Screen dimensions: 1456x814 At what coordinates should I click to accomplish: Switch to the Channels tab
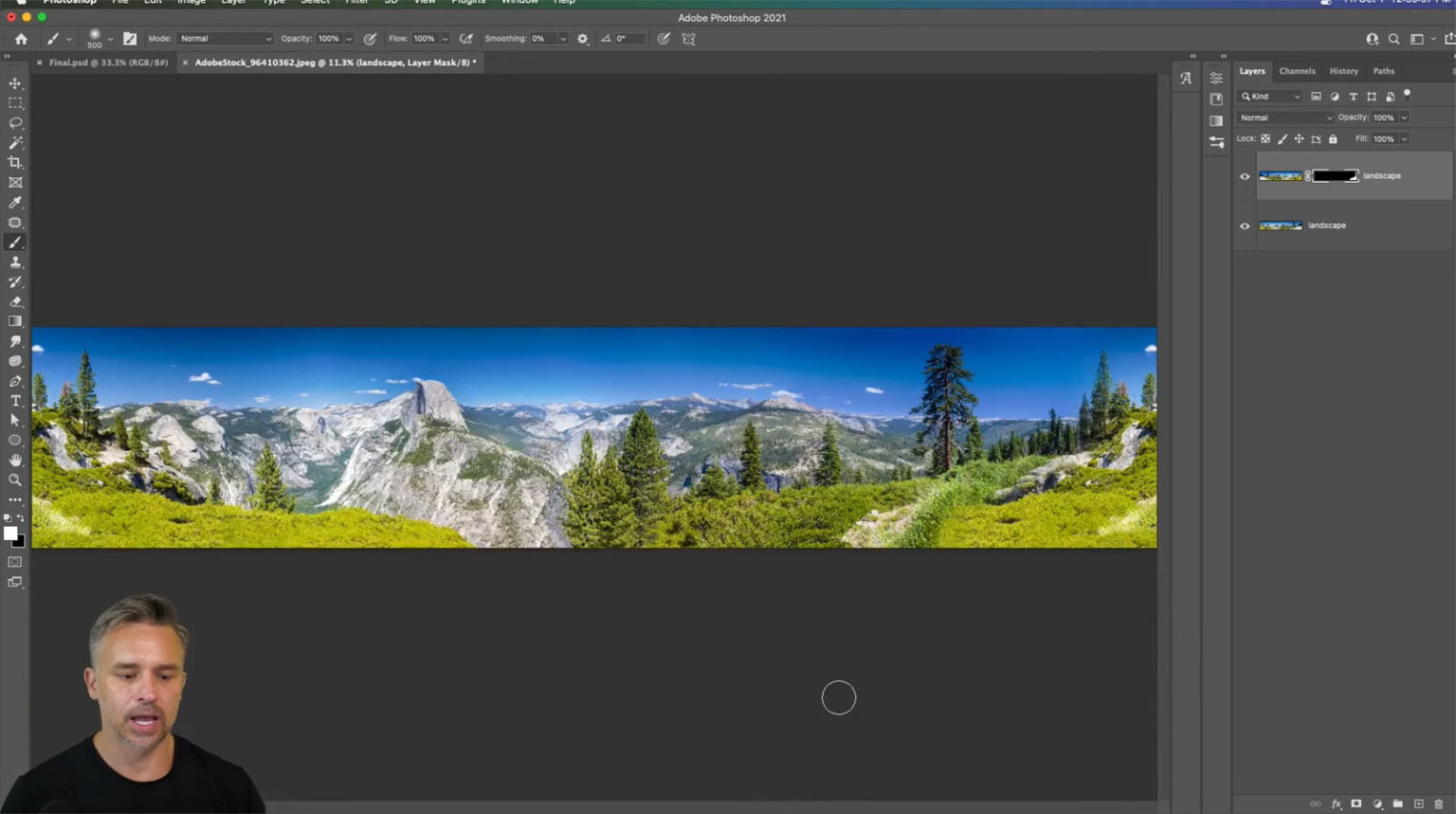[1297, 71]
